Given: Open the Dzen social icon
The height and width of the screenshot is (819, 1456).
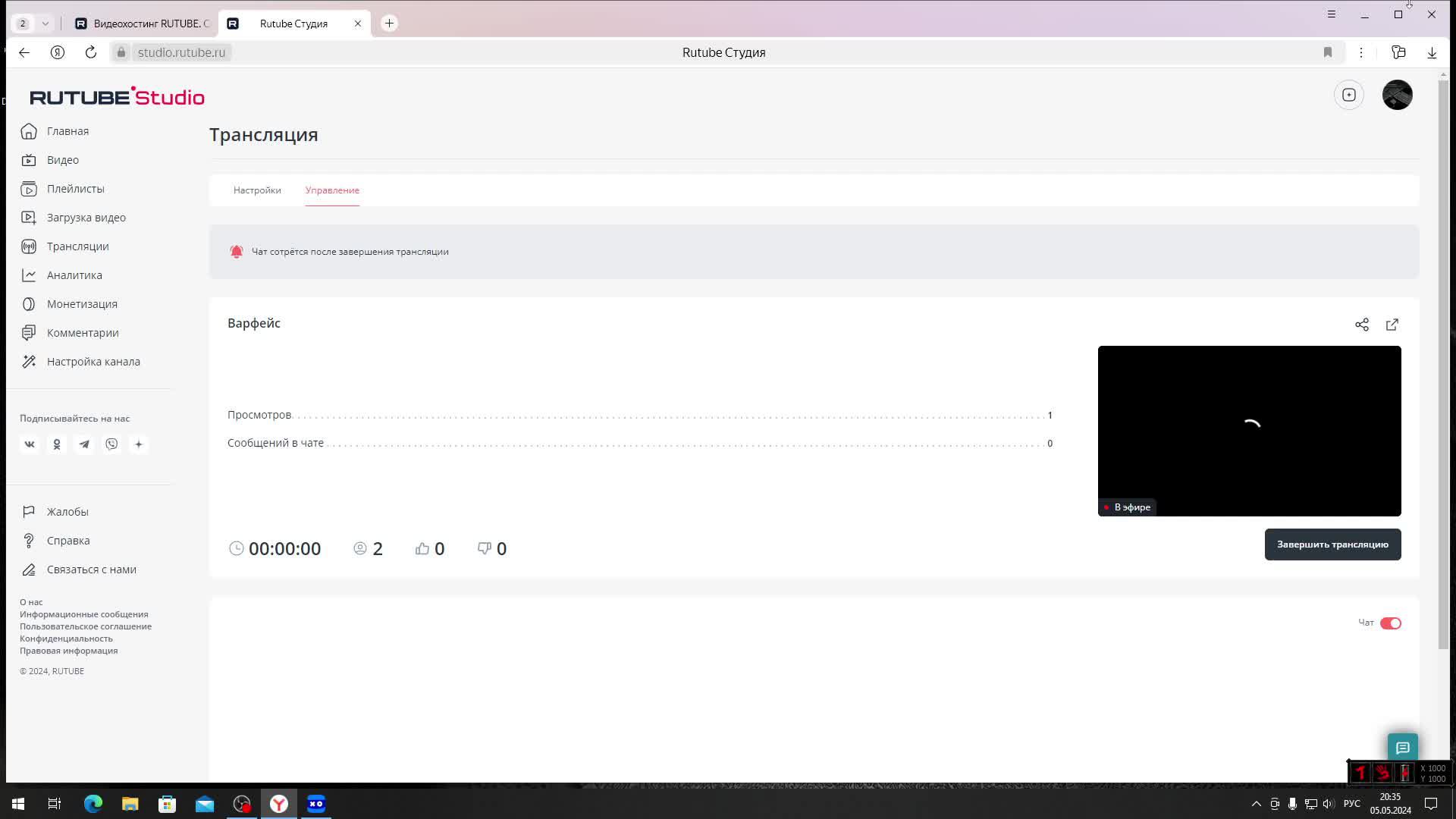Looking at the screenshot, I should tap(139, 444).
